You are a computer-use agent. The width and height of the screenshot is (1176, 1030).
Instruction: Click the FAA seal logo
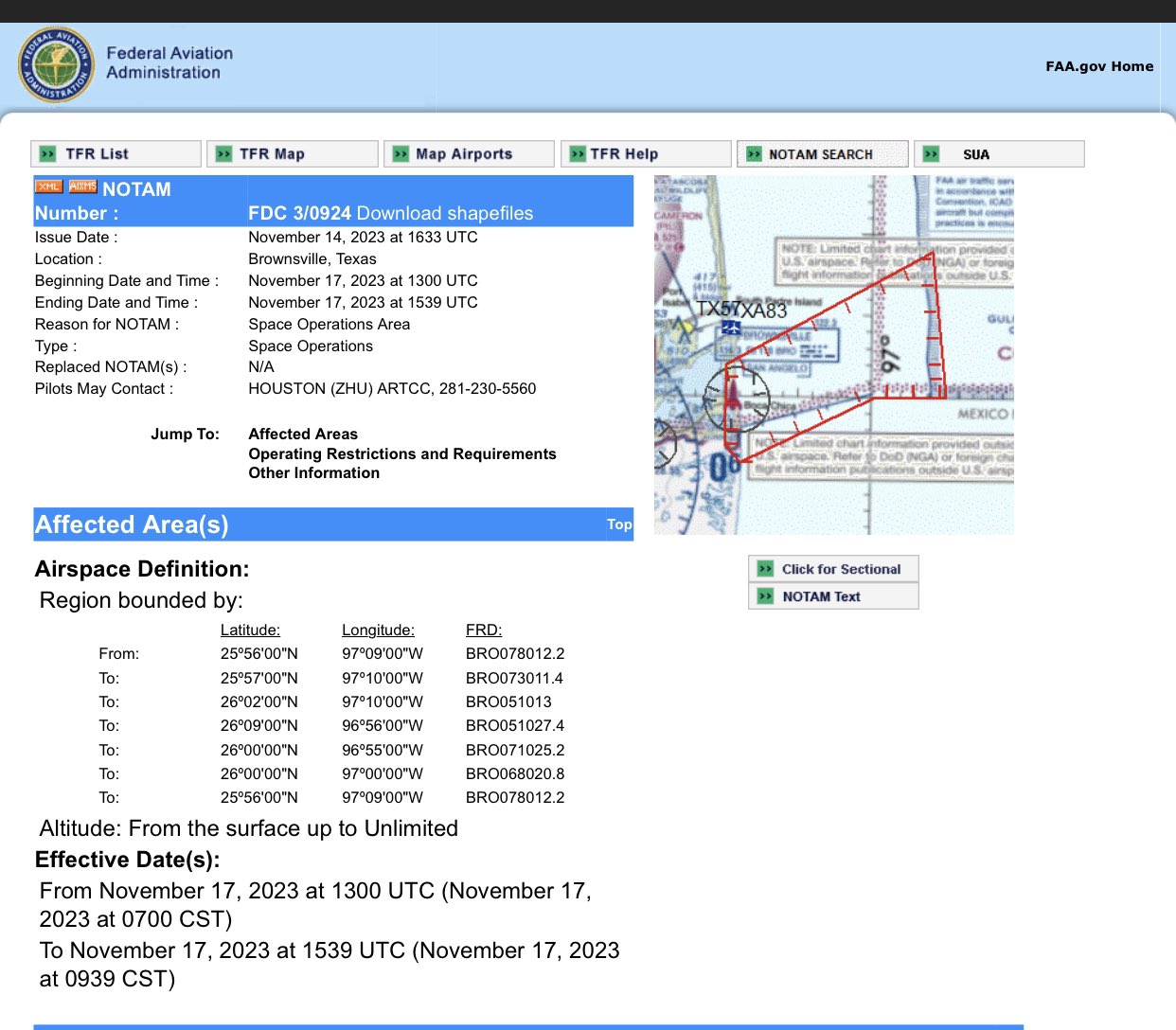pos(57,64)
